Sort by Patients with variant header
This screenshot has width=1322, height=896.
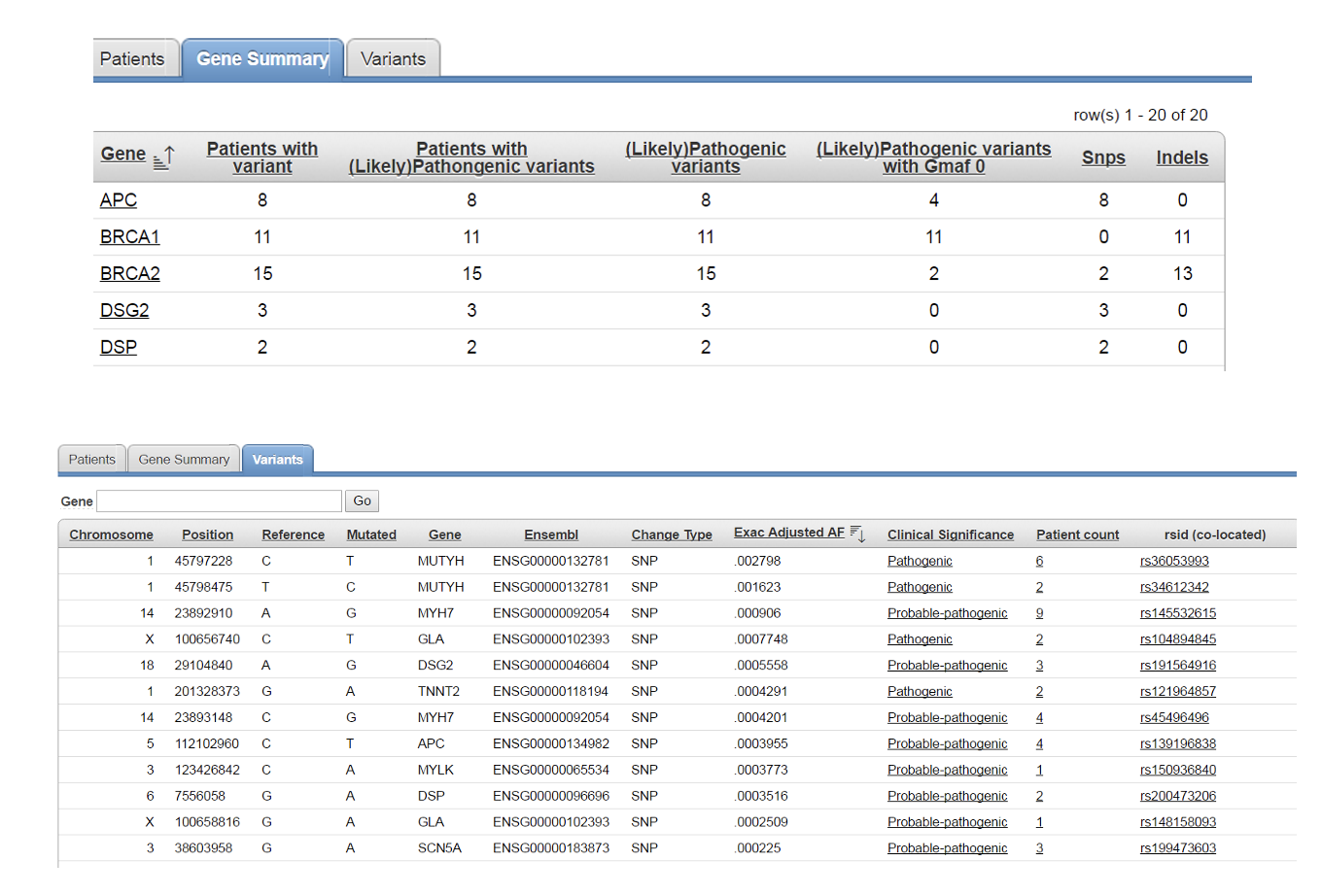point(261,157)
